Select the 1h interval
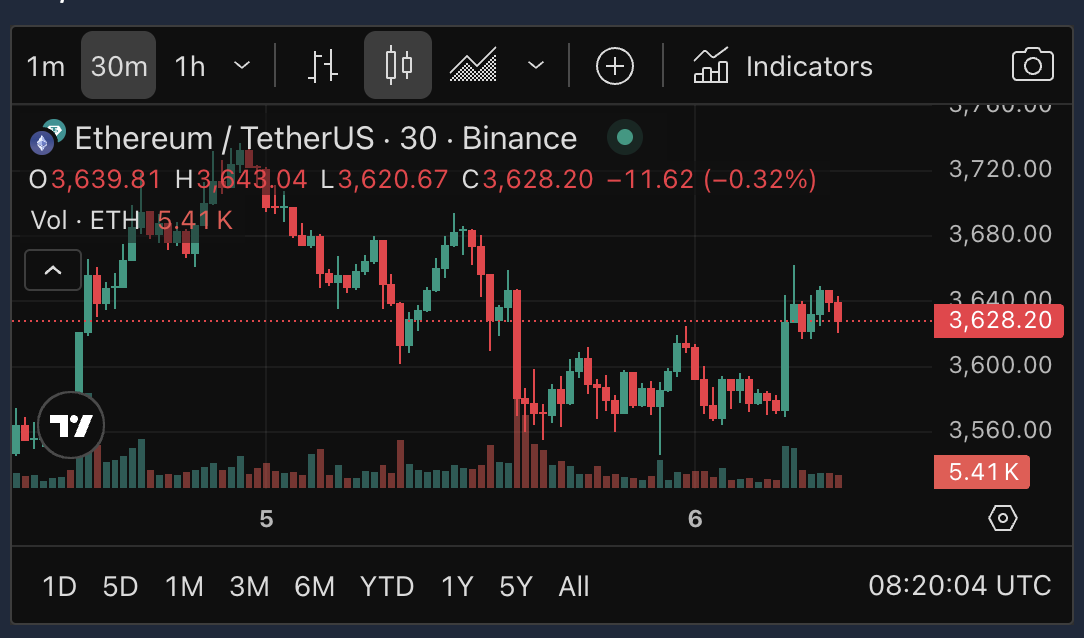This screenshot has height=638, width=1084. point(190,66)
